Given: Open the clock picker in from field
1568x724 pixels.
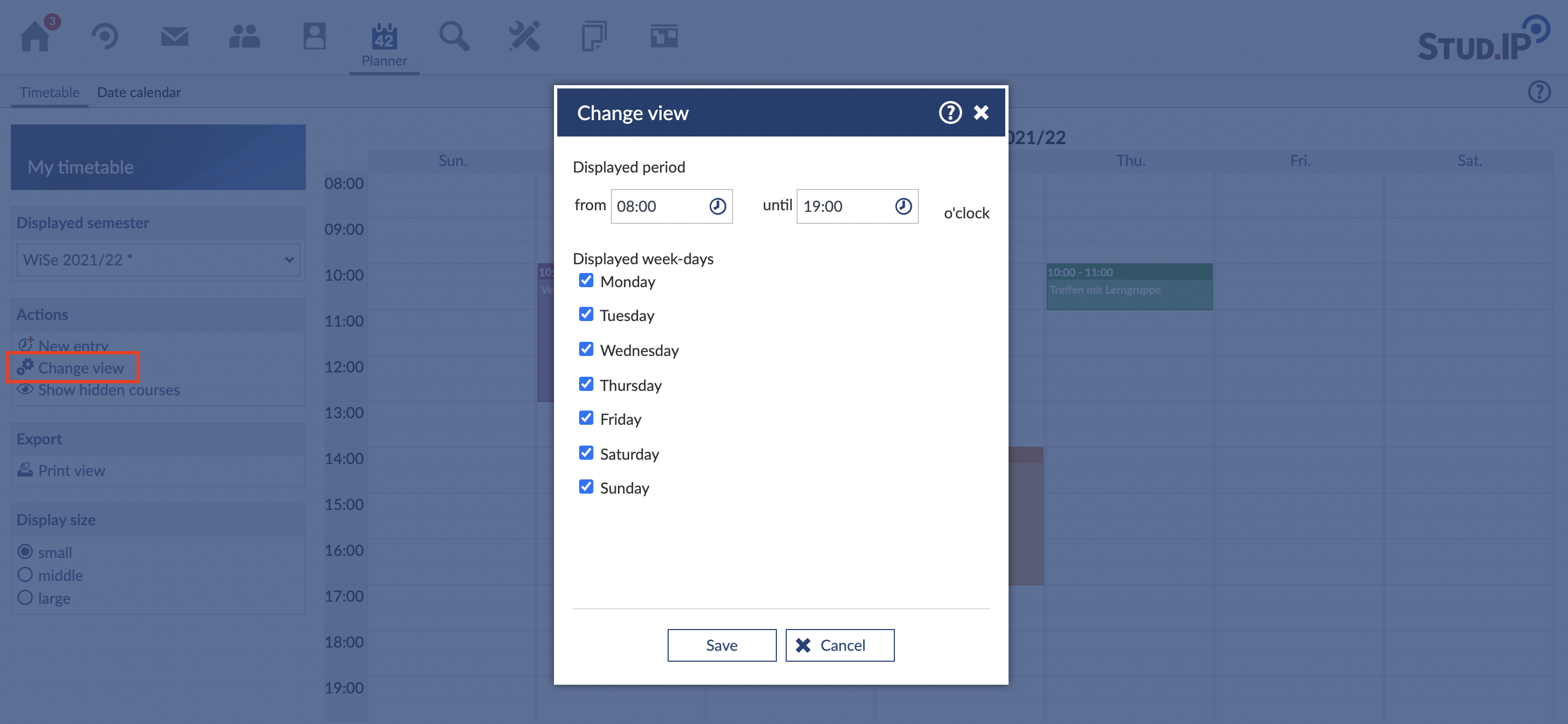Looking at the screenshot, I should (x=718, y=206).
